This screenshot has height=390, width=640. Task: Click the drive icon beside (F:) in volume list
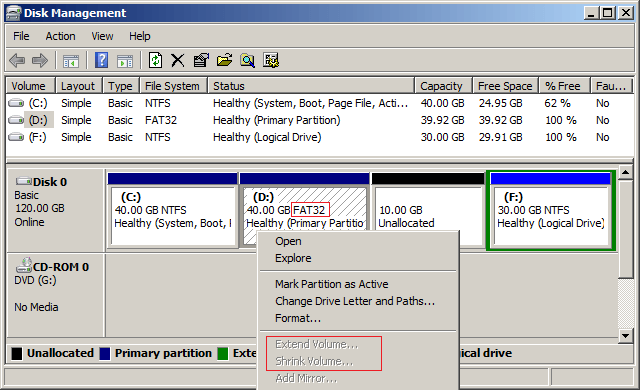tap(16, 137)
